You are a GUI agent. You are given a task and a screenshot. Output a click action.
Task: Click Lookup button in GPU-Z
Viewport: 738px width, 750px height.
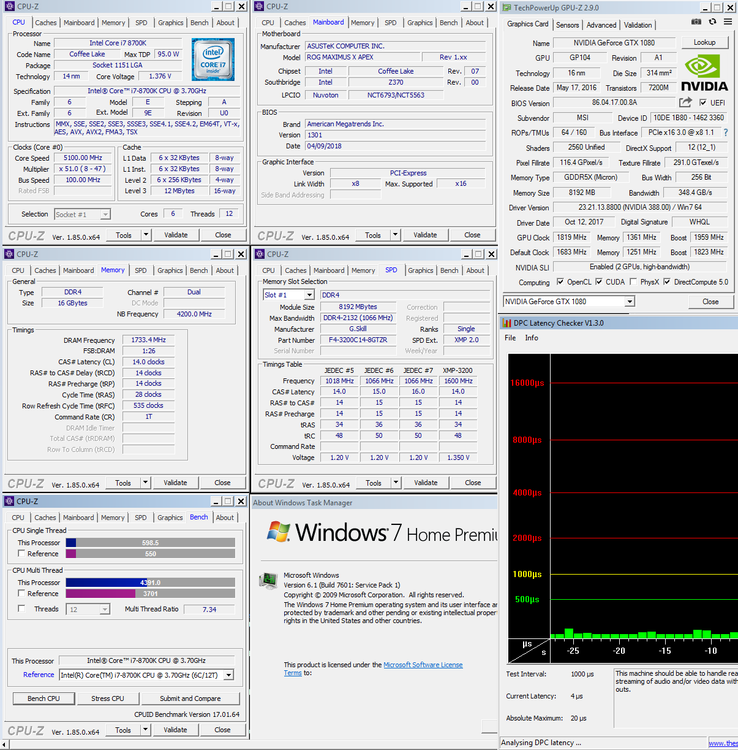pyautogui.click(x=705, y=43)
